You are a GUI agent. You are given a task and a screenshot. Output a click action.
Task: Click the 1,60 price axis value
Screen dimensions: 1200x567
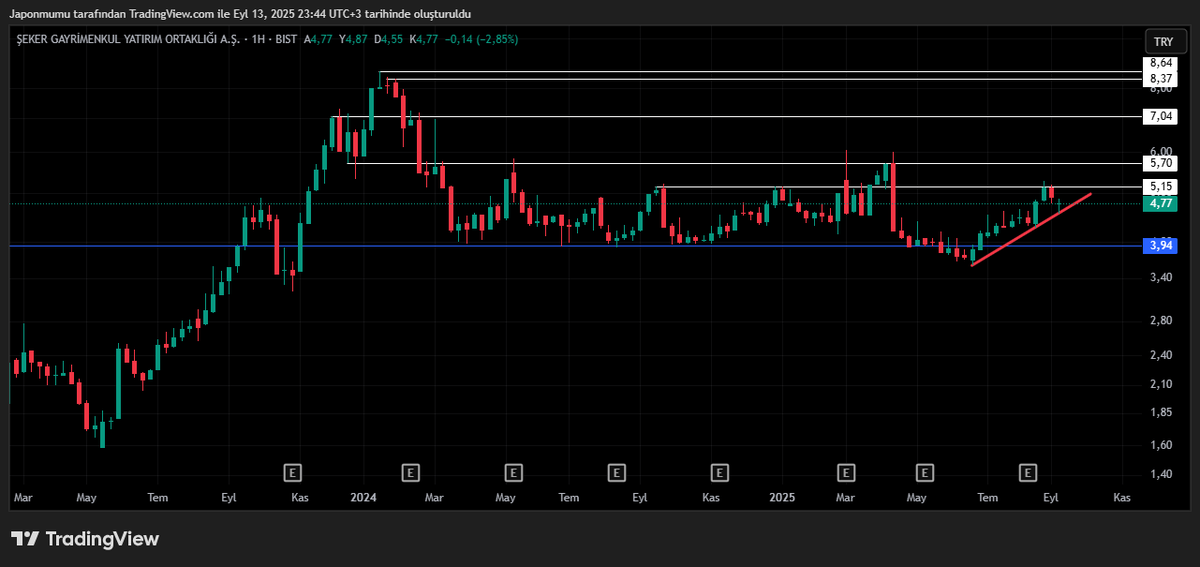(x=1160, y=444)
